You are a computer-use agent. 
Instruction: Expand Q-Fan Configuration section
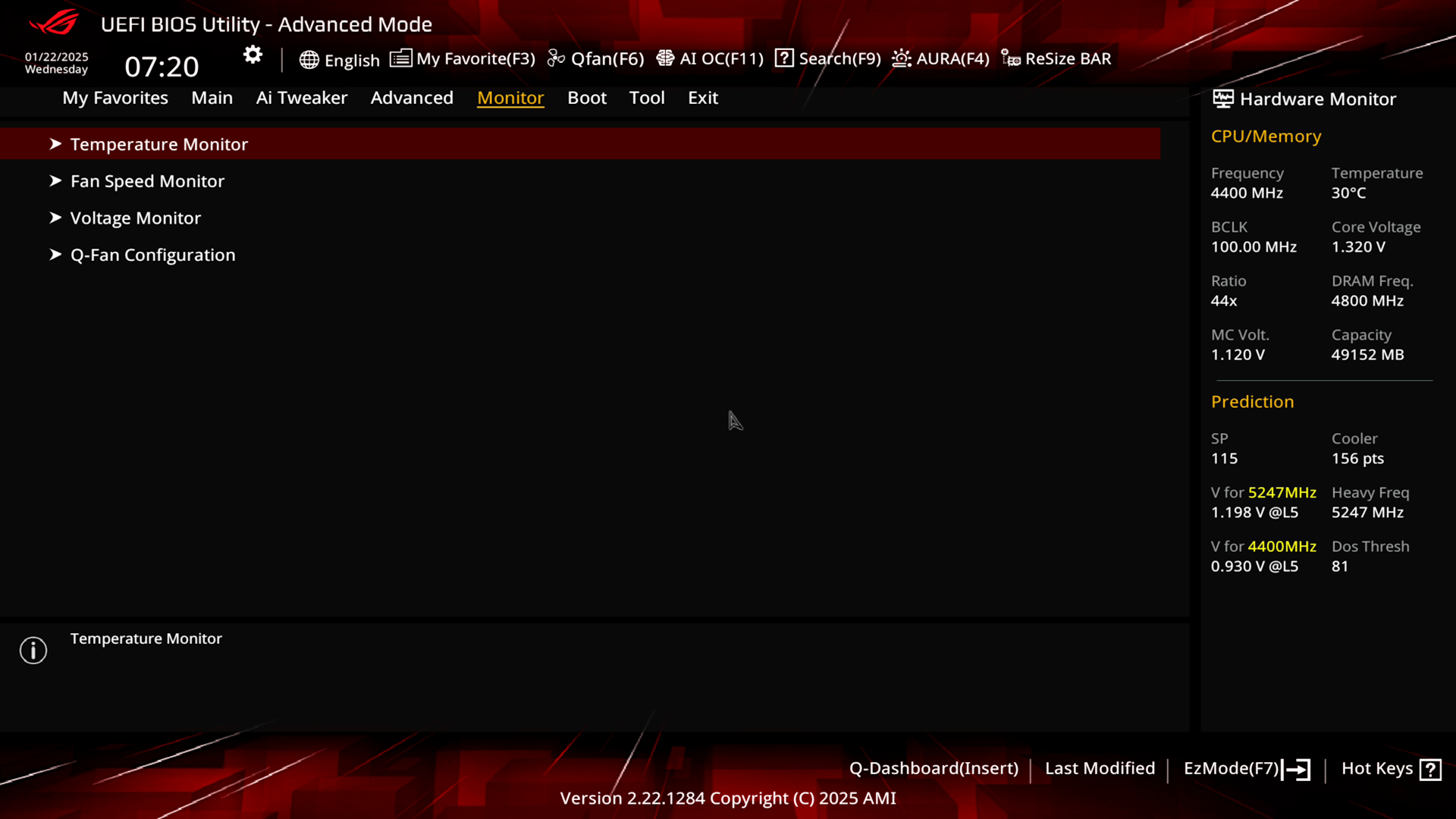[153, 254]
